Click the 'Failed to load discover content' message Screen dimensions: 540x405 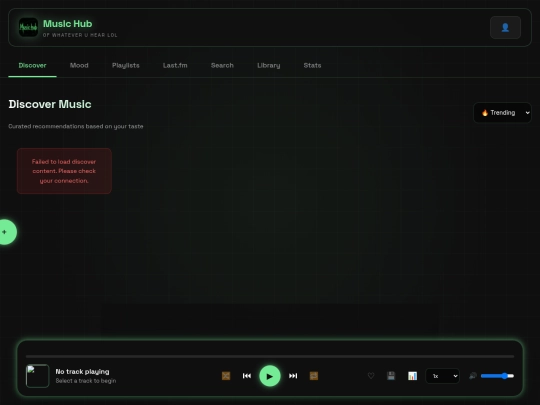coord(64,171)
